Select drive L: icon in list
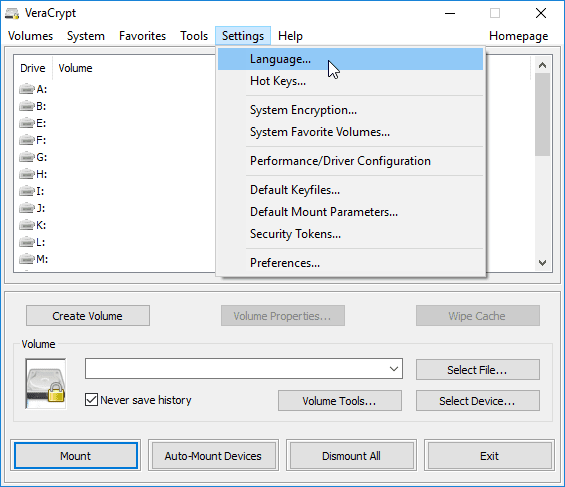Image resolution: width=565 pixels, height=487 pixels. [x=27, y=242]
